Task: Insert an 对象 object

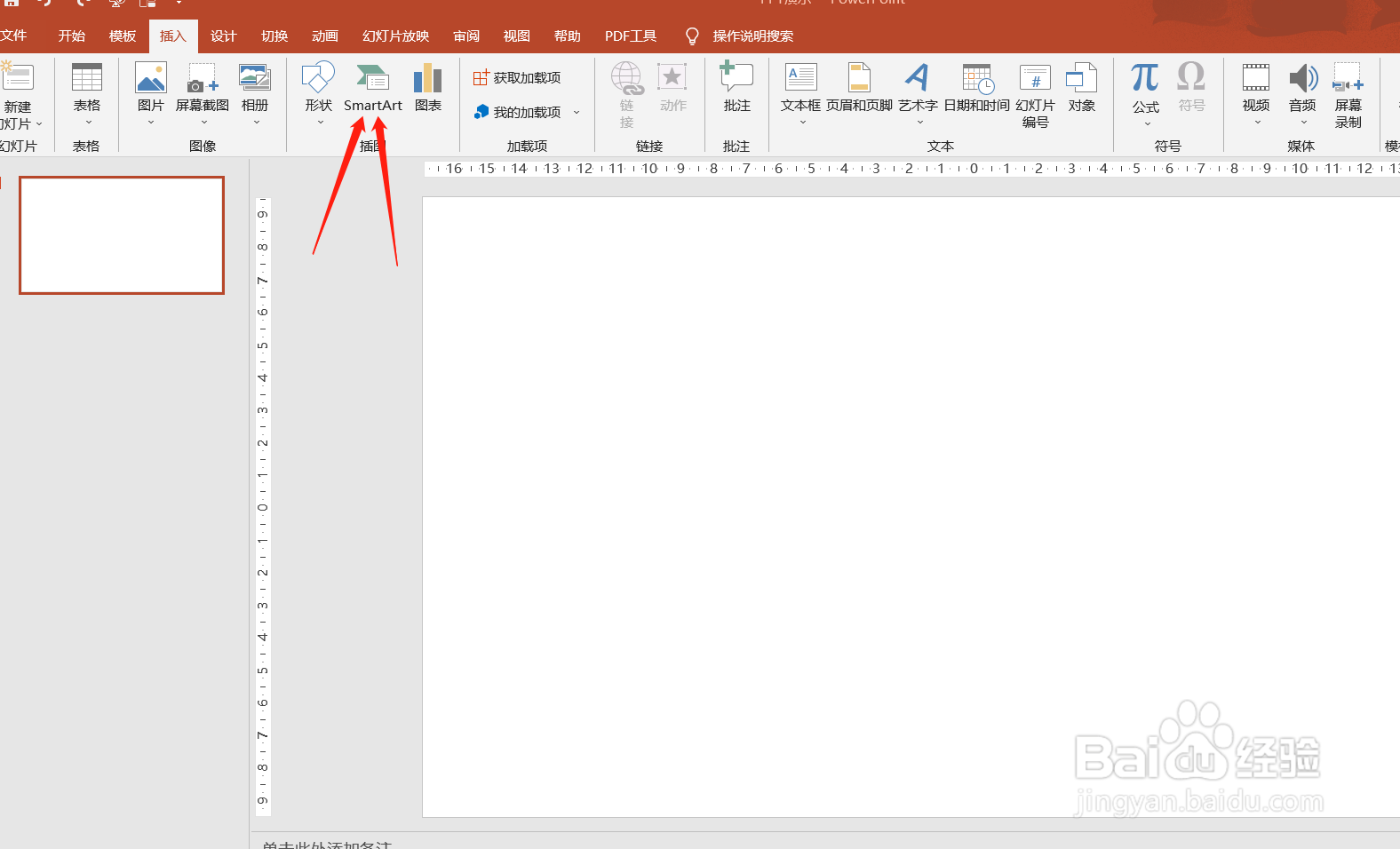Action: pyautogui.click(x=1081, y=77)
